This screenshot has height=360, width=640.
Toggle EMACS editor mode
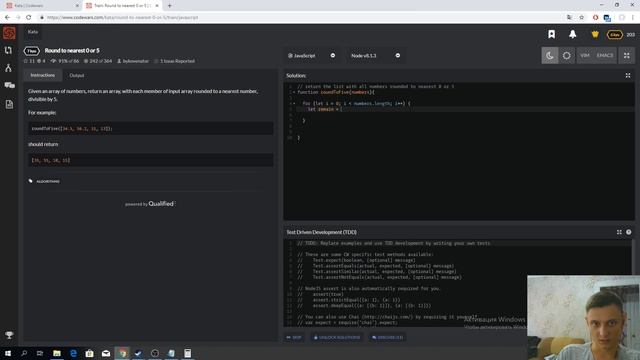point(605,56)
